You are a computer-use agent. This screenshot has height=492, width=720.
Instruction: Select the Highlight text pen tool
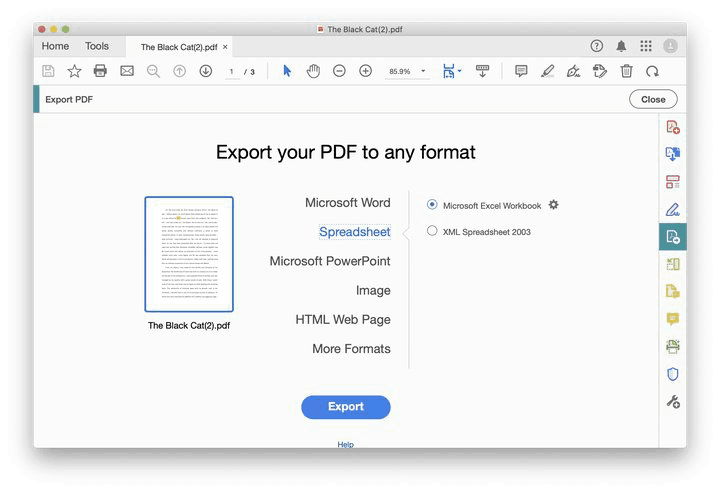(x=547, y=71)
